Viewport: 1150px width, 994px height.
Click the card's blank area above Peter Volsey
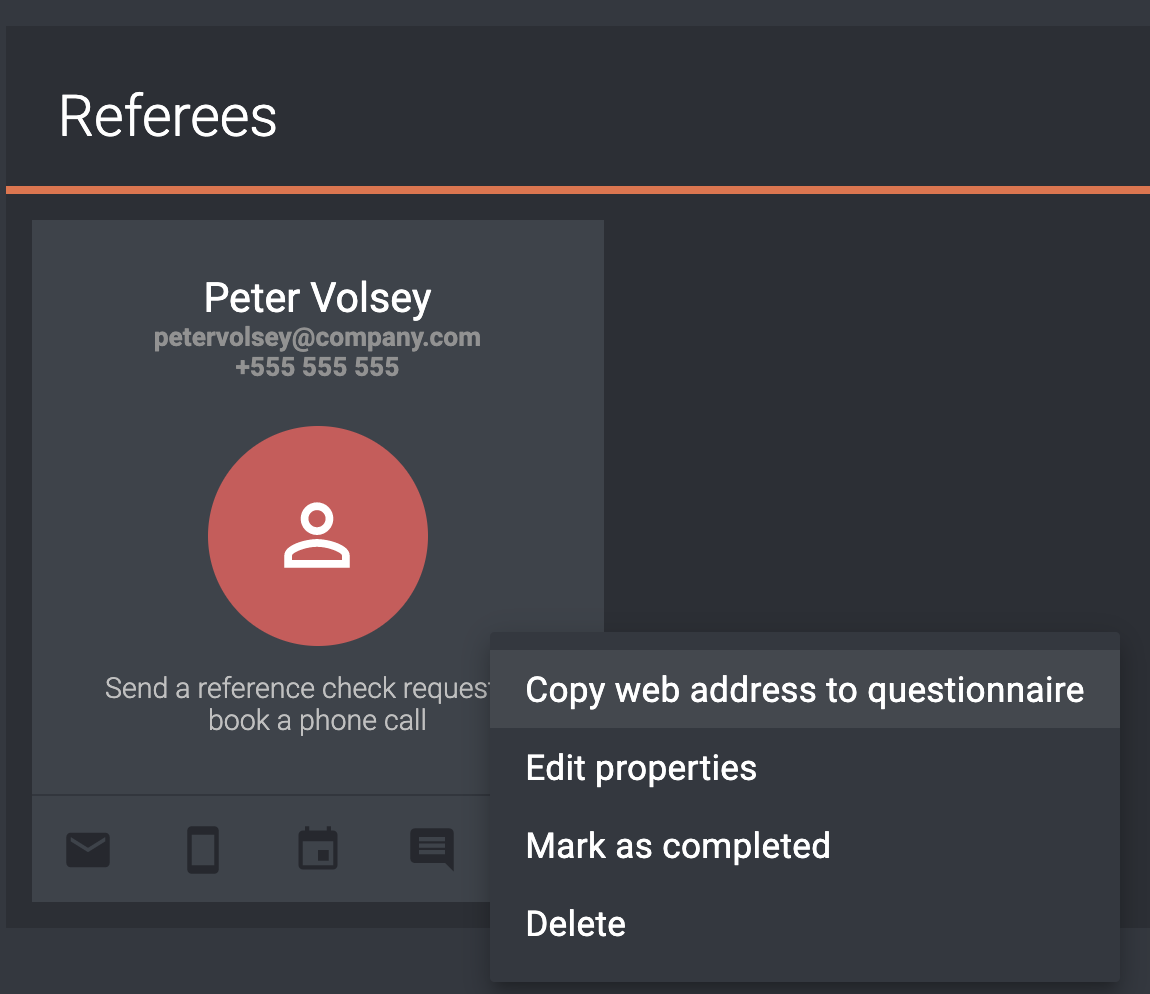[318, 248]
